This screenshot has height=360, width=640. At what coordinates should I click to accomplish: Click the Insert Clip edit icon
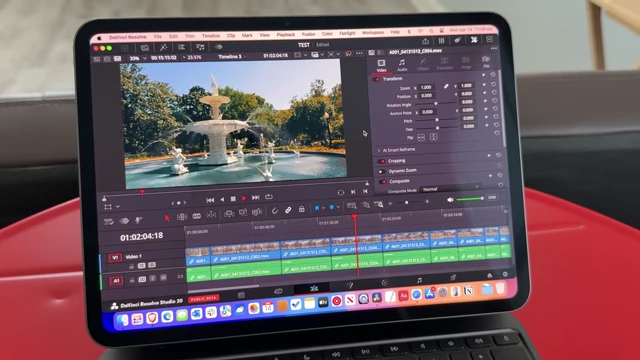coord(229,213)
